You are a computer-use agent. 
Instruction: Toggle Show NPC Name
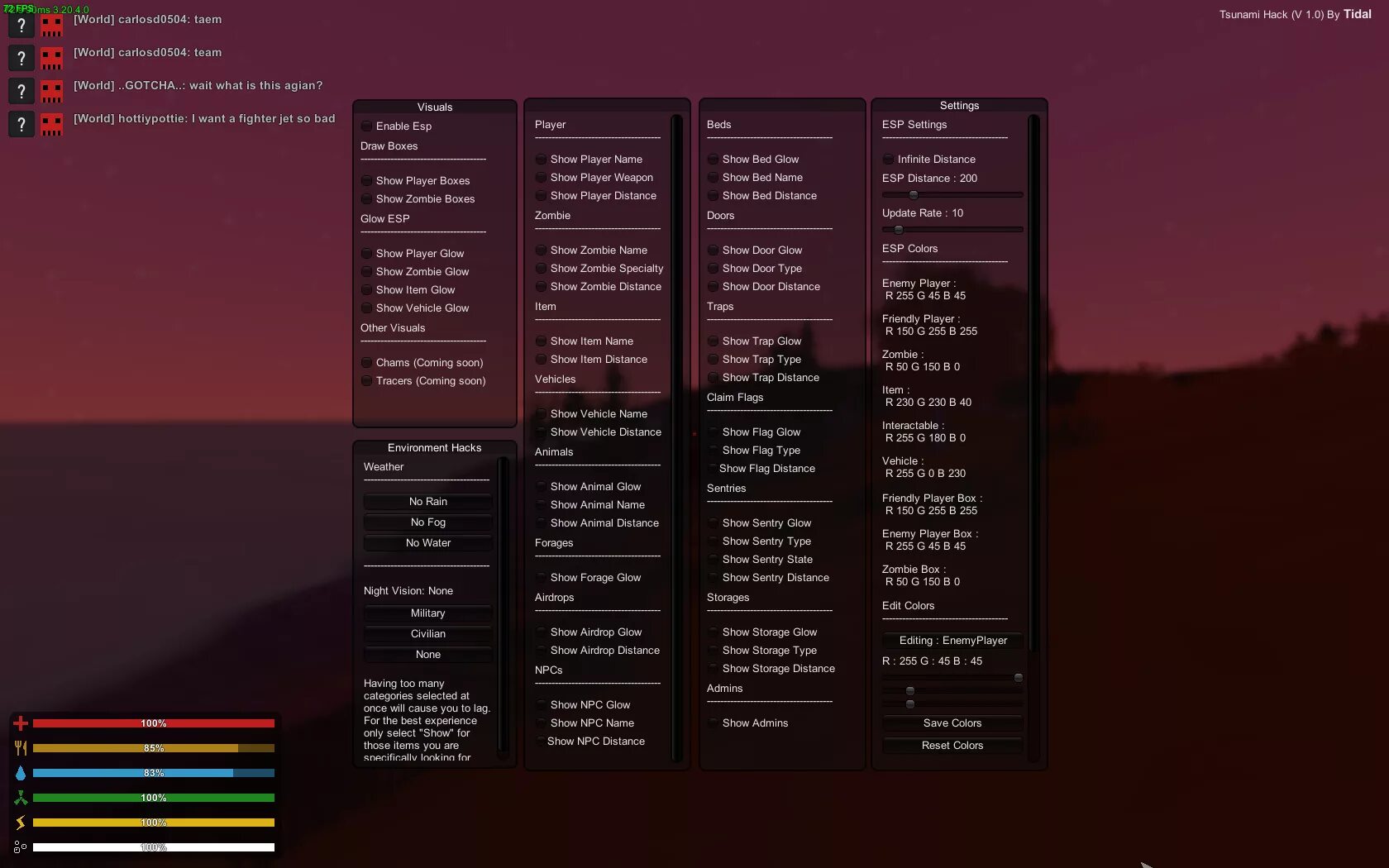click(542, 723)
